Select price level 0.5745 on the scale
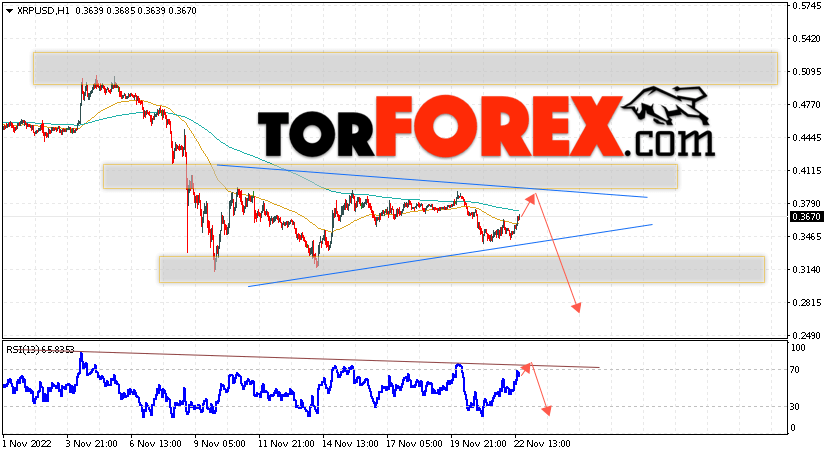The image size is (828, 455). click(x=806, y=6)
